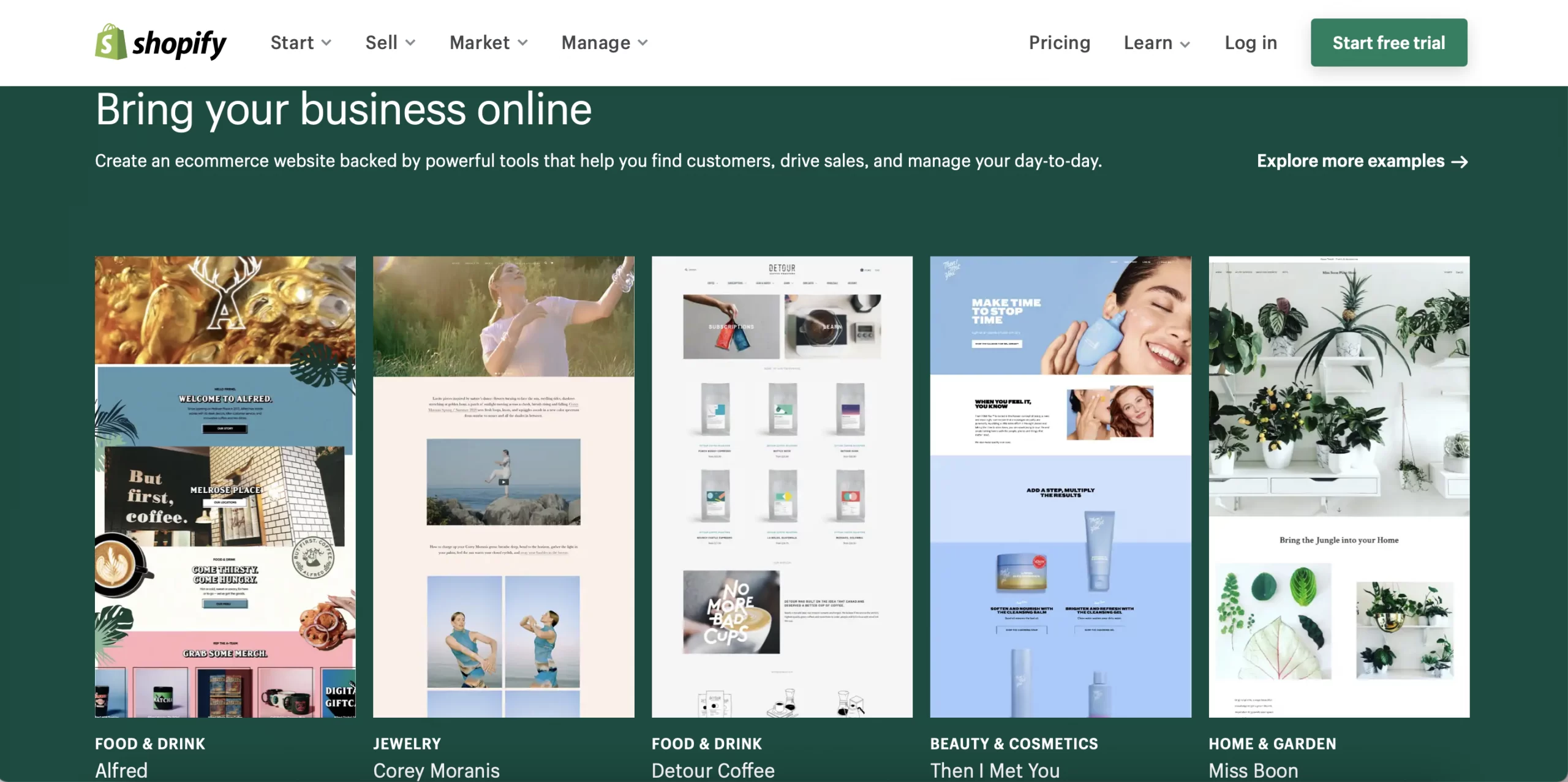
Task: Click the Shopify logo
Action: 160,42
